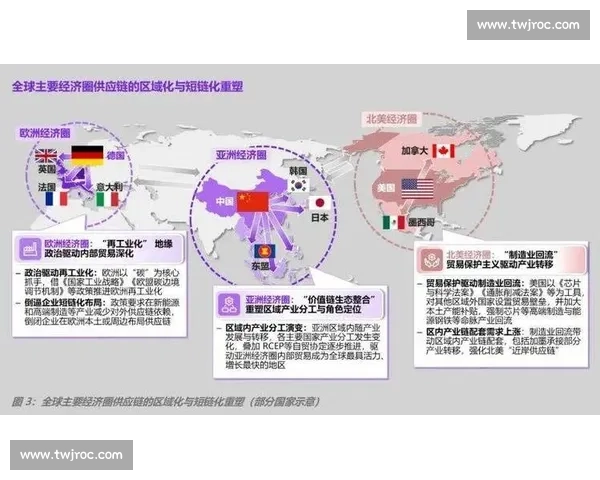Click the bullet 倒逼企业短链化布局
Screen dimensions: 600x480
tap(63, 302)
